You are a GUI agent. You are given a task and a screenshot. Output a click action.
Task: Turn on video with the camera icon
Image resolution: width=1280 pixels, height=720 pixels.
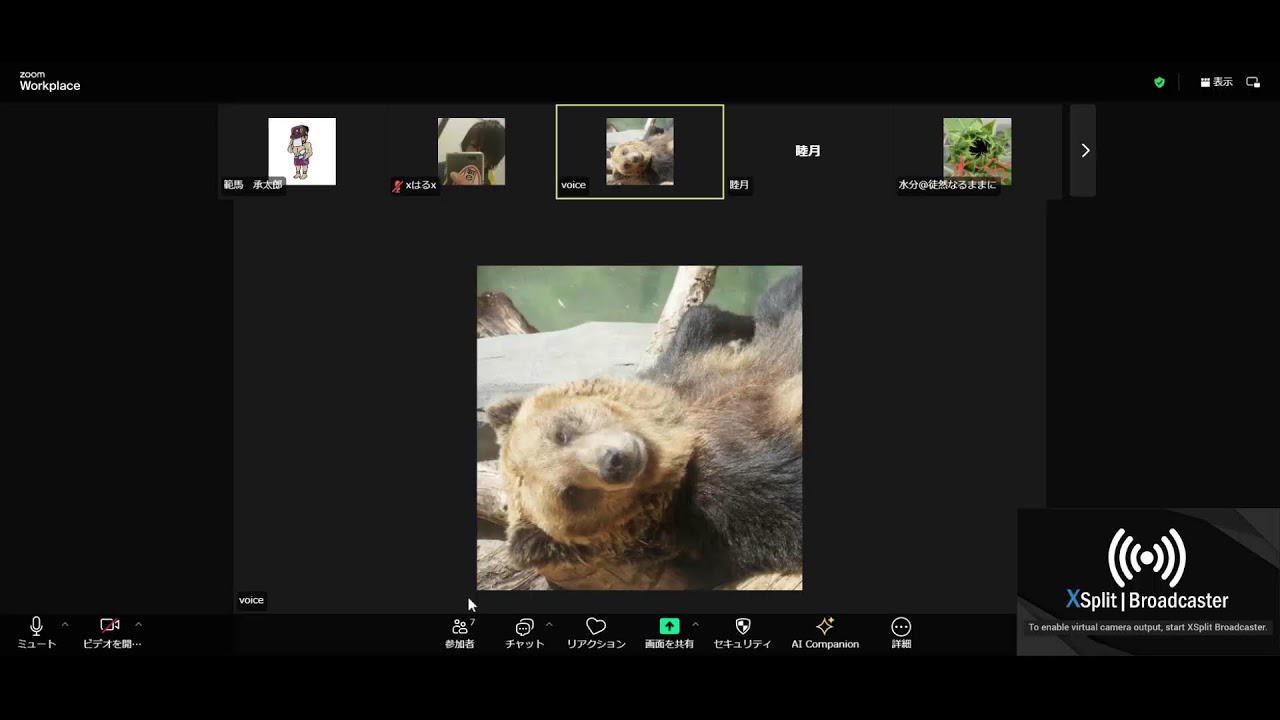110,627
